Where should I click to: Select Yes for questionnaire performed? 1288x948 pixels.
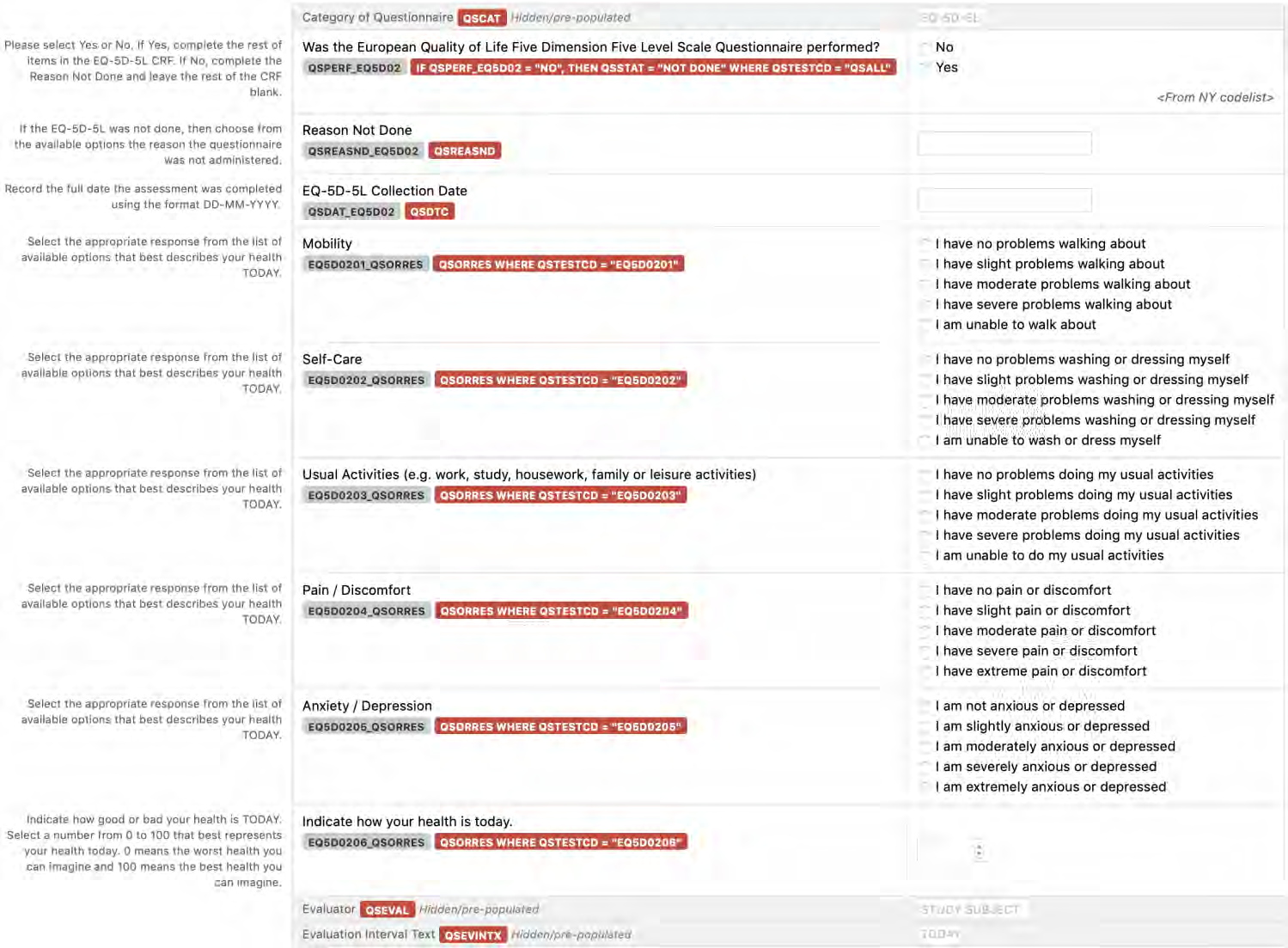(925, 67)
